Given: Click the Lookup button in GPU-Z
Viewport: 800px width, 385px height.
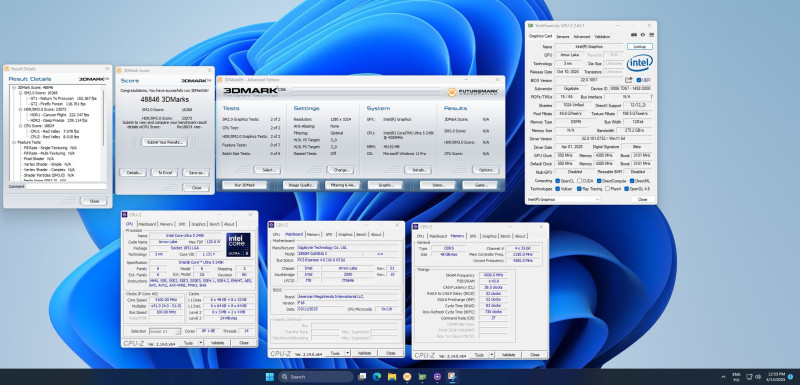Looking at the screenshot, I should pyautogui.click(x=640, y=46).
